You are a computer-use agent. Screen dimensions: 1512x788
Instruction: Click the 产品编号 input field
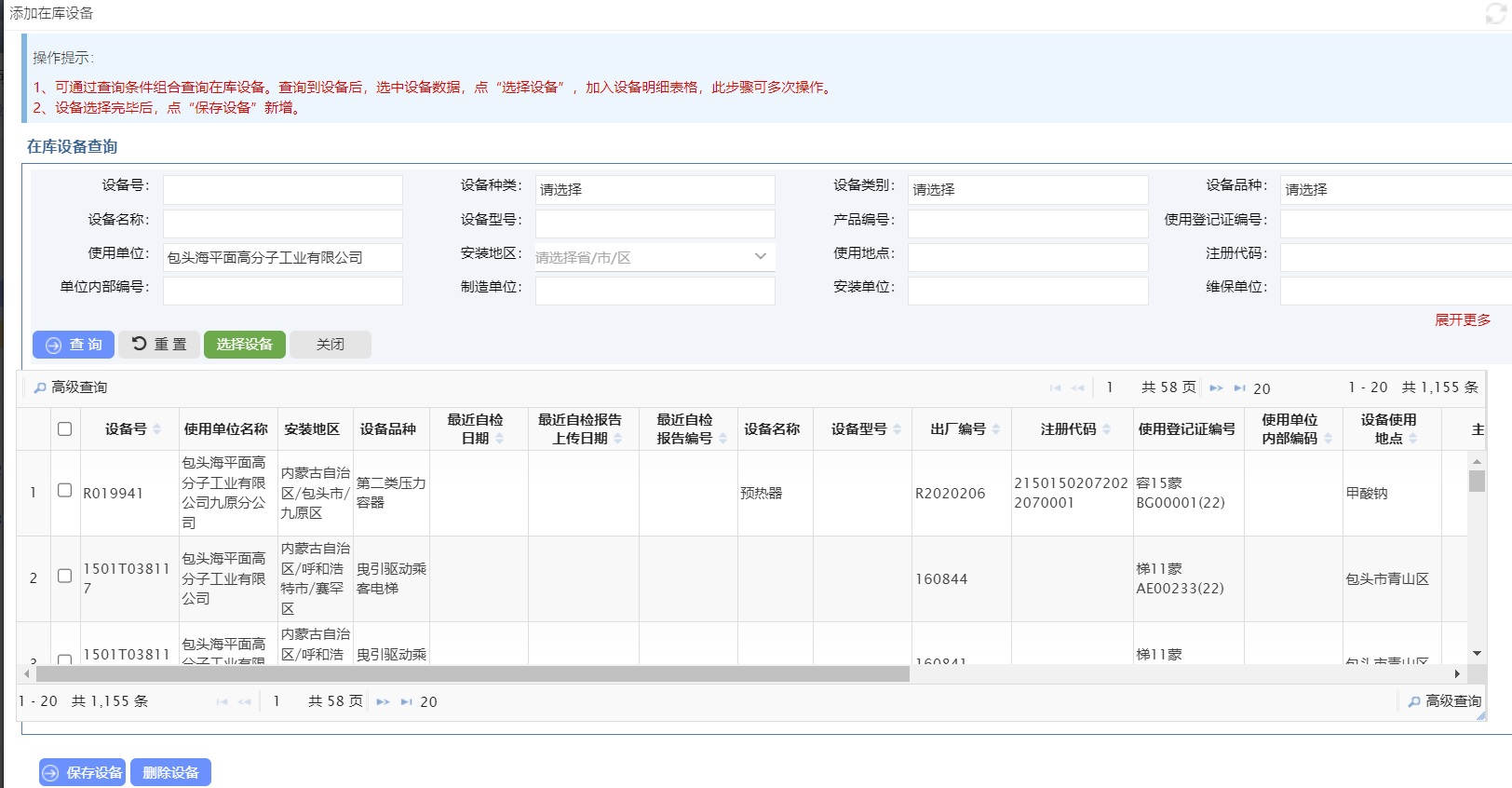pos(1028,224)
